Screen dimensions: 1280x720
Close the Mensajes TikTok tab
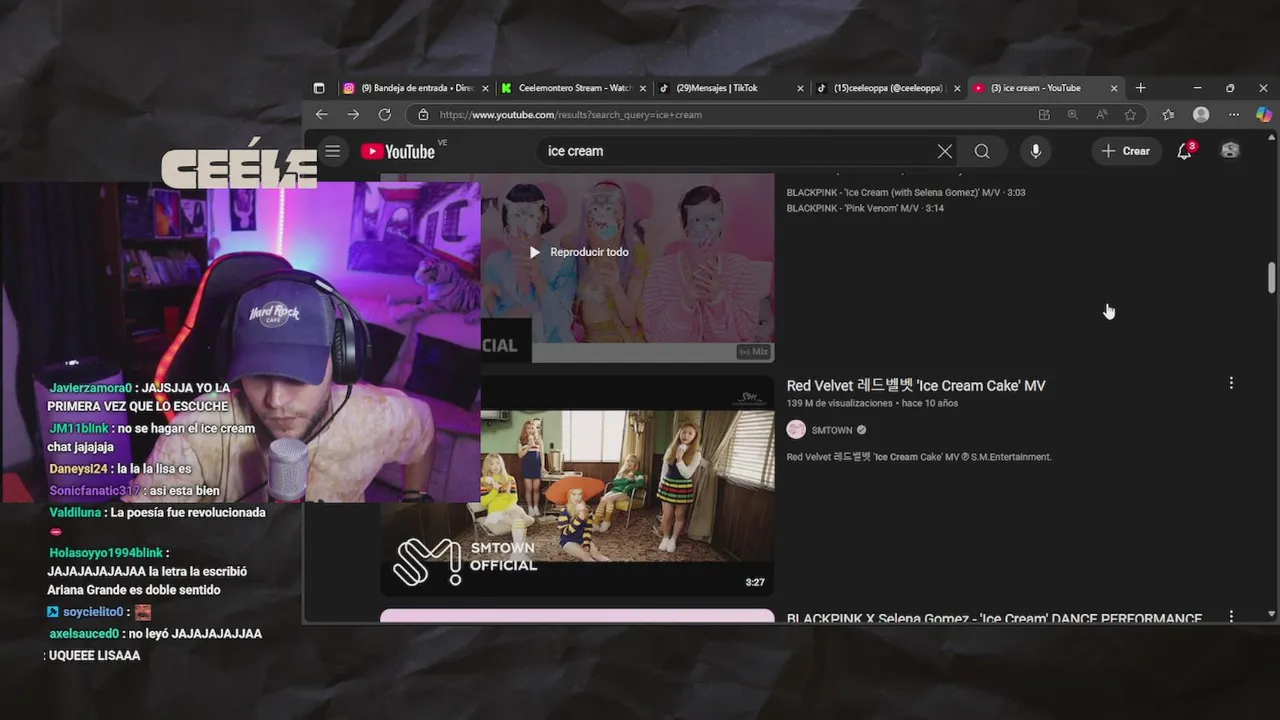[800, 88]
